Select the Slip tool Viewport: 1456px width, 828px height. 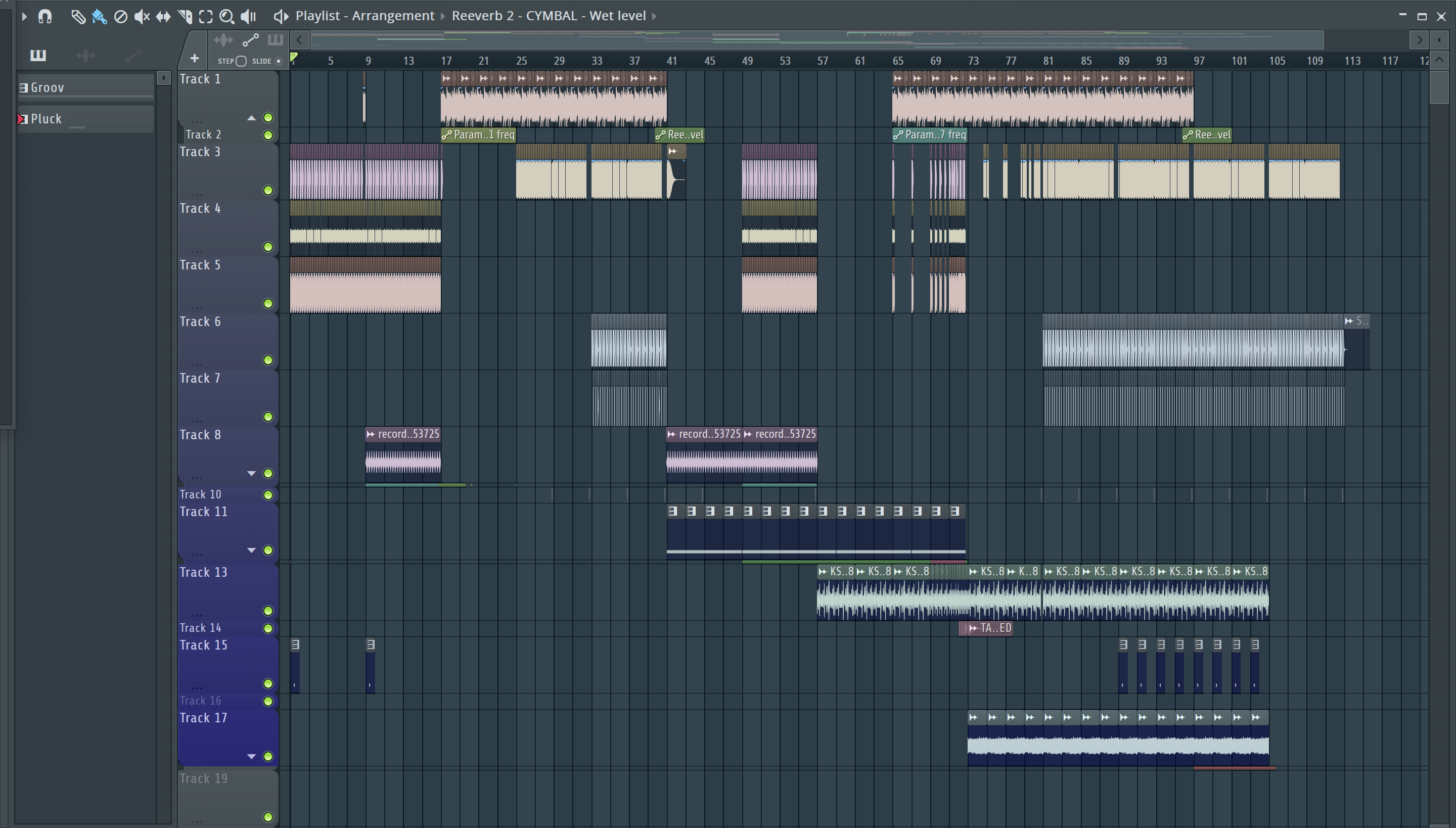coord(163,17)
